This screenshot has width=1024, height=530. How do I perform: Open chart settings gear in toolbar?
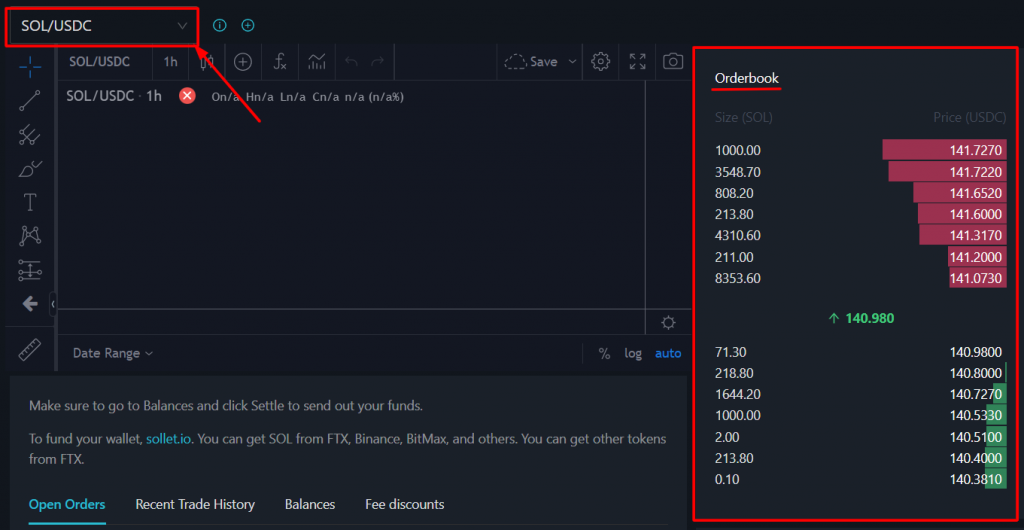click(x=600, y=62)
